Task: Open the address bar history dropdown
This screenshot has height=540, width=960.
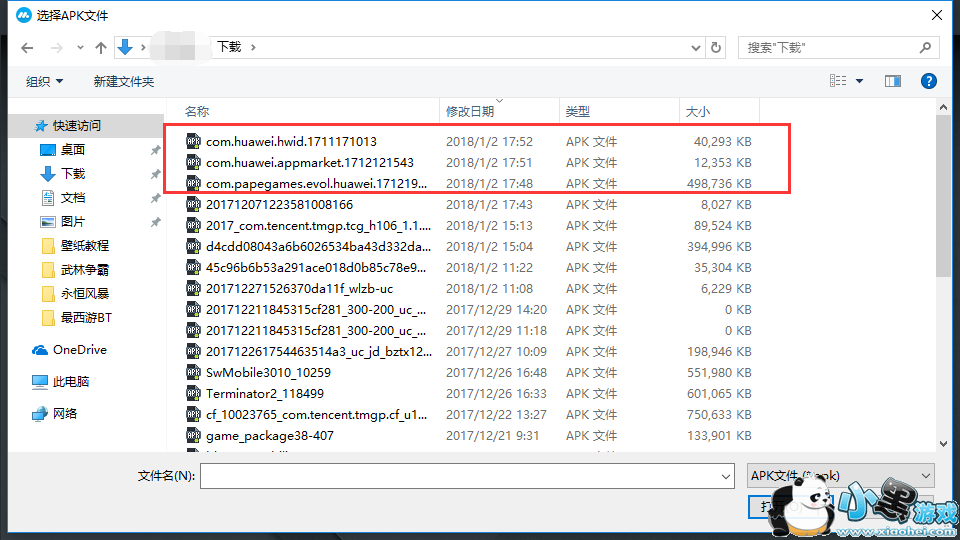Action: pyautogui.click(x=696, y=48)
